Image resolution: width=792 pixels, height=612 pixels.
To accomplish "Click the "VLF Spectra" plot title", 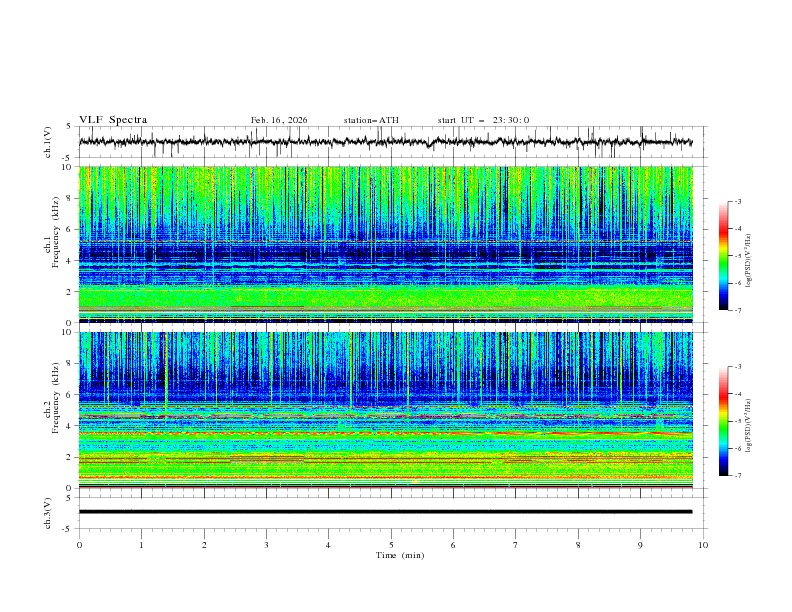I will click(113, 120).
